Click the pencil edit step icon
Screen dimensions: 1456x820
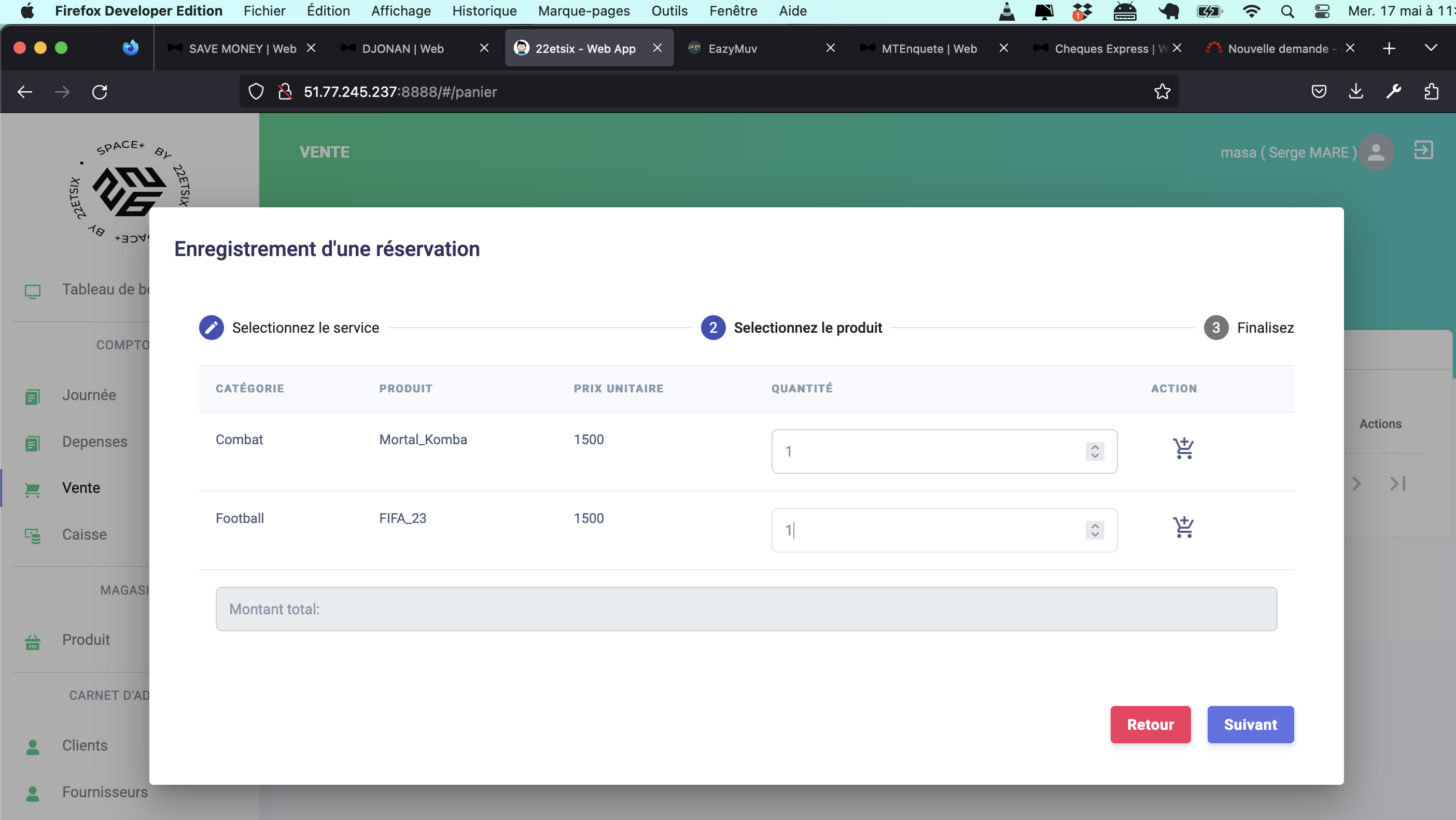[x=211, y=328]
